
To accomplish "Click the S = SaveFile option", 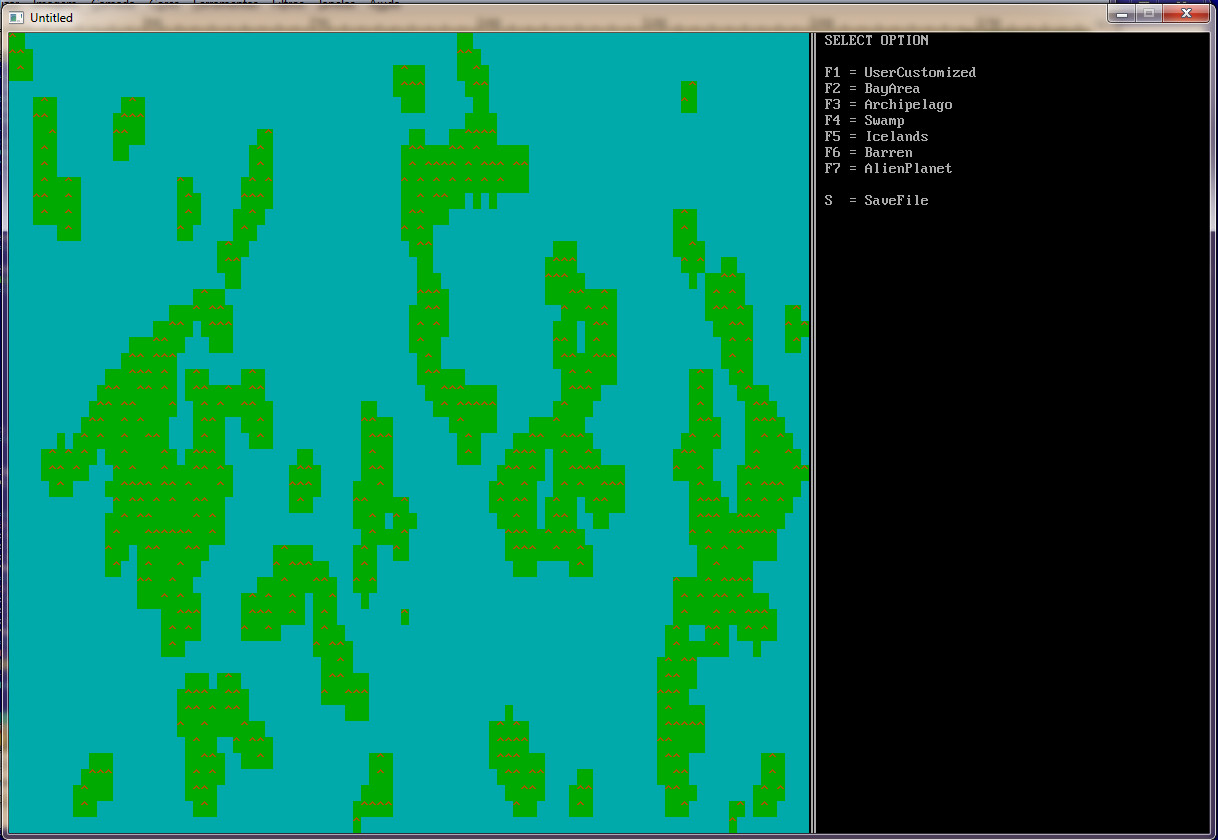I will click(876, 201).
